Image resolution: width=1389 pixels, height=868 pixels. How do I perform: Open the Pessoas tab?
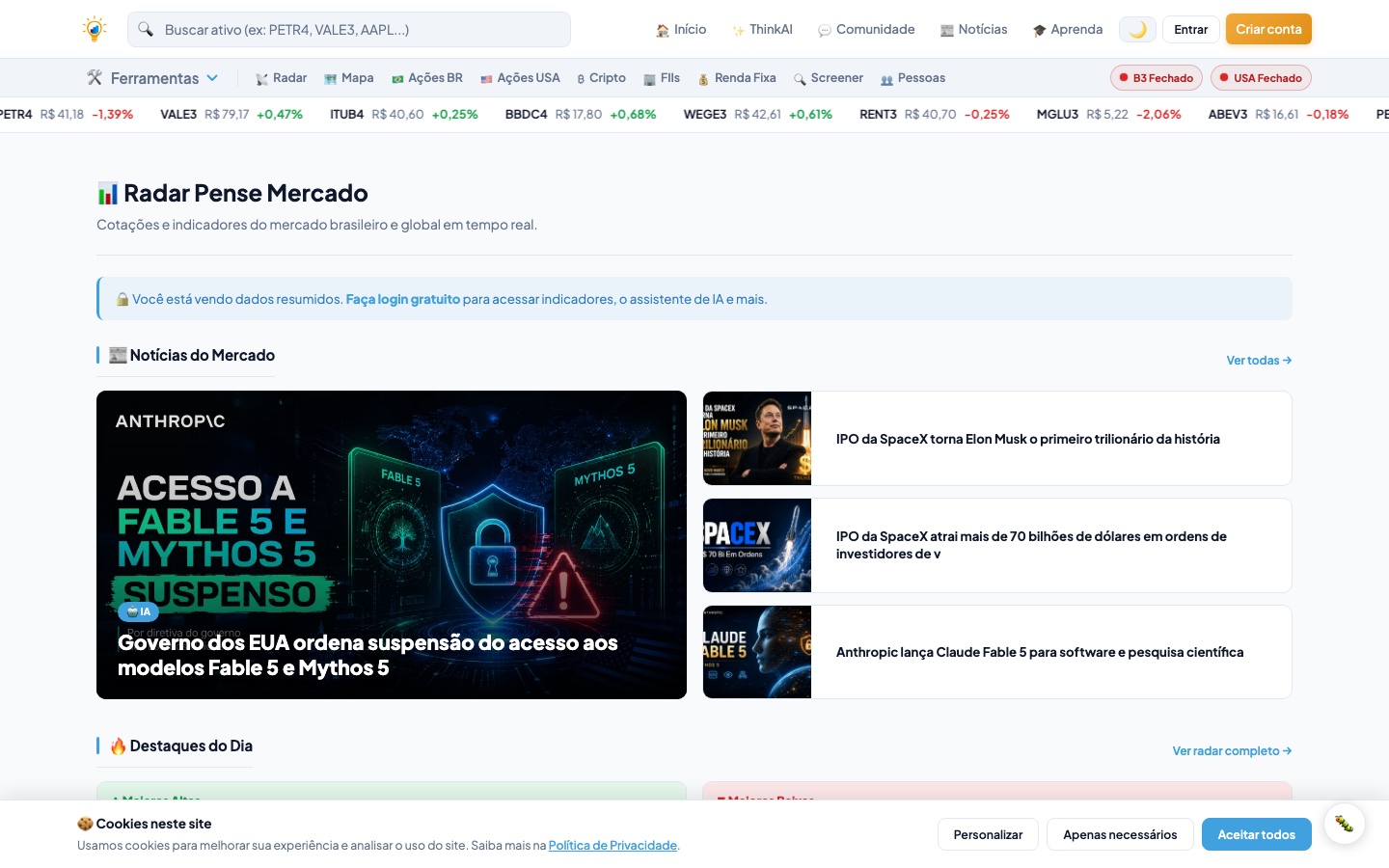coord(912,78)
